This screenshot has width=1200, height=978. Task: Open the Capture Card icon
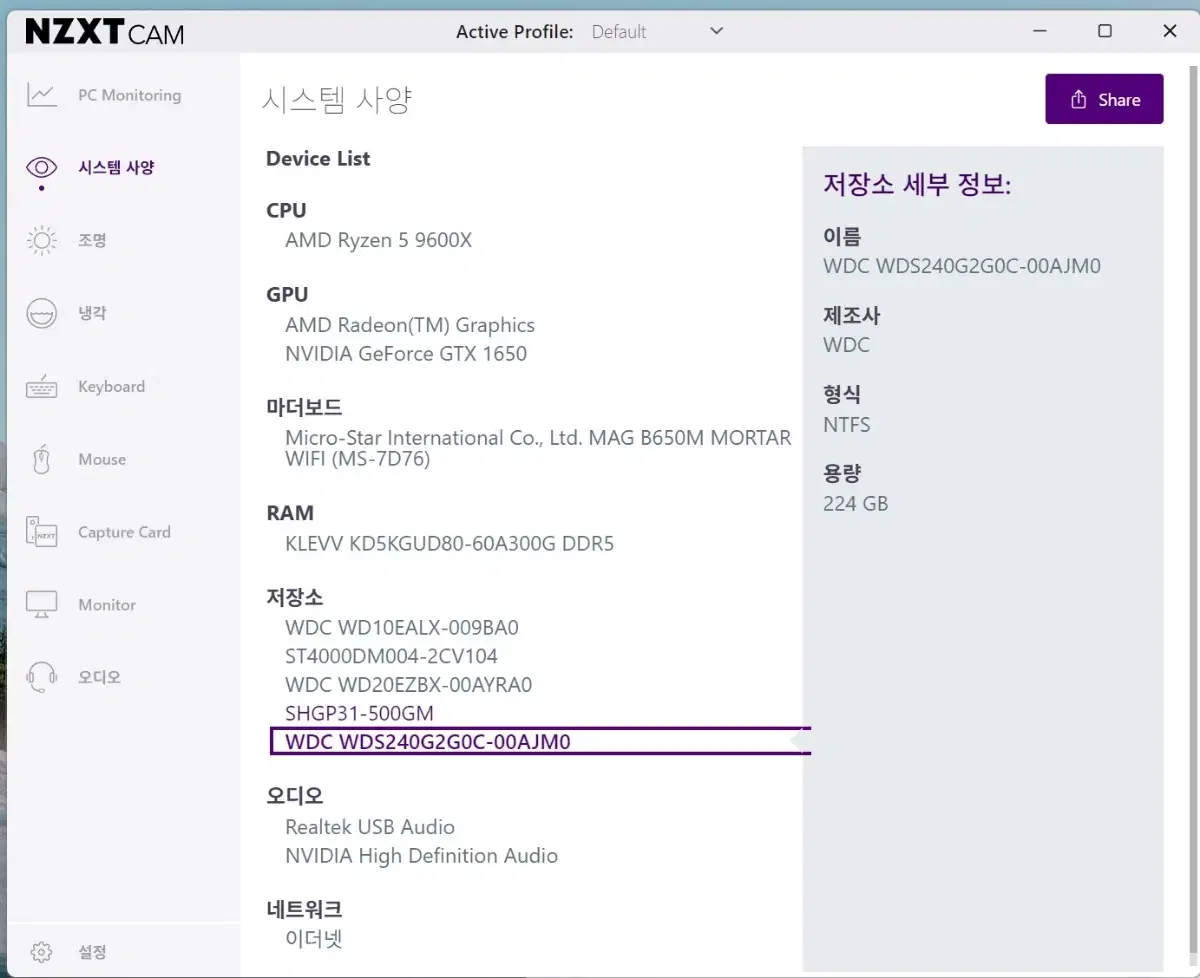point(41,532)
